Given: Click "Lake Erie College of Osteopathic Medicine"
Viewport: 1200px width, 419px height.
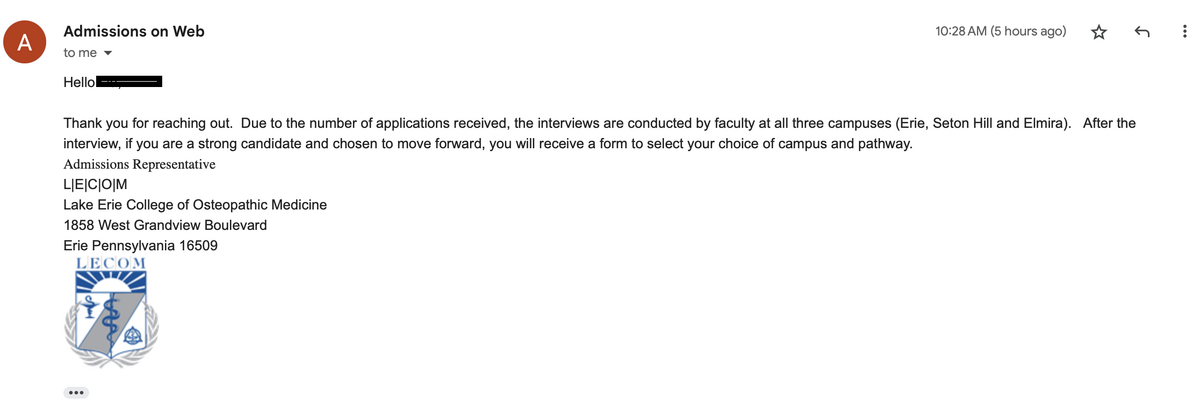Looking at the screenshot, I should [195, 205].
